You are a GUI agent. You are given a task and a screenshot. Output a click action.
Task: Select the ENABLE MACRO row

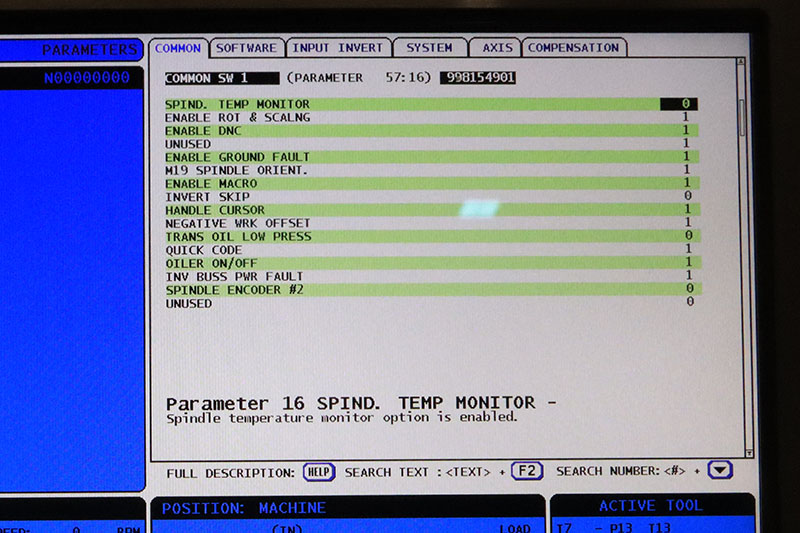pos(432,184)
